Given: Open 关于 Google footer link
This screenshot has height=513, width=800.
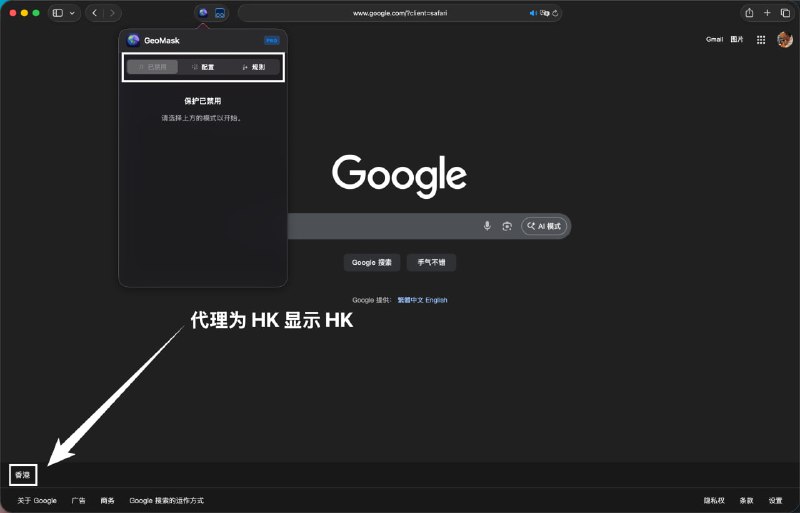Looking at the screenshot, I should (37, 501).
